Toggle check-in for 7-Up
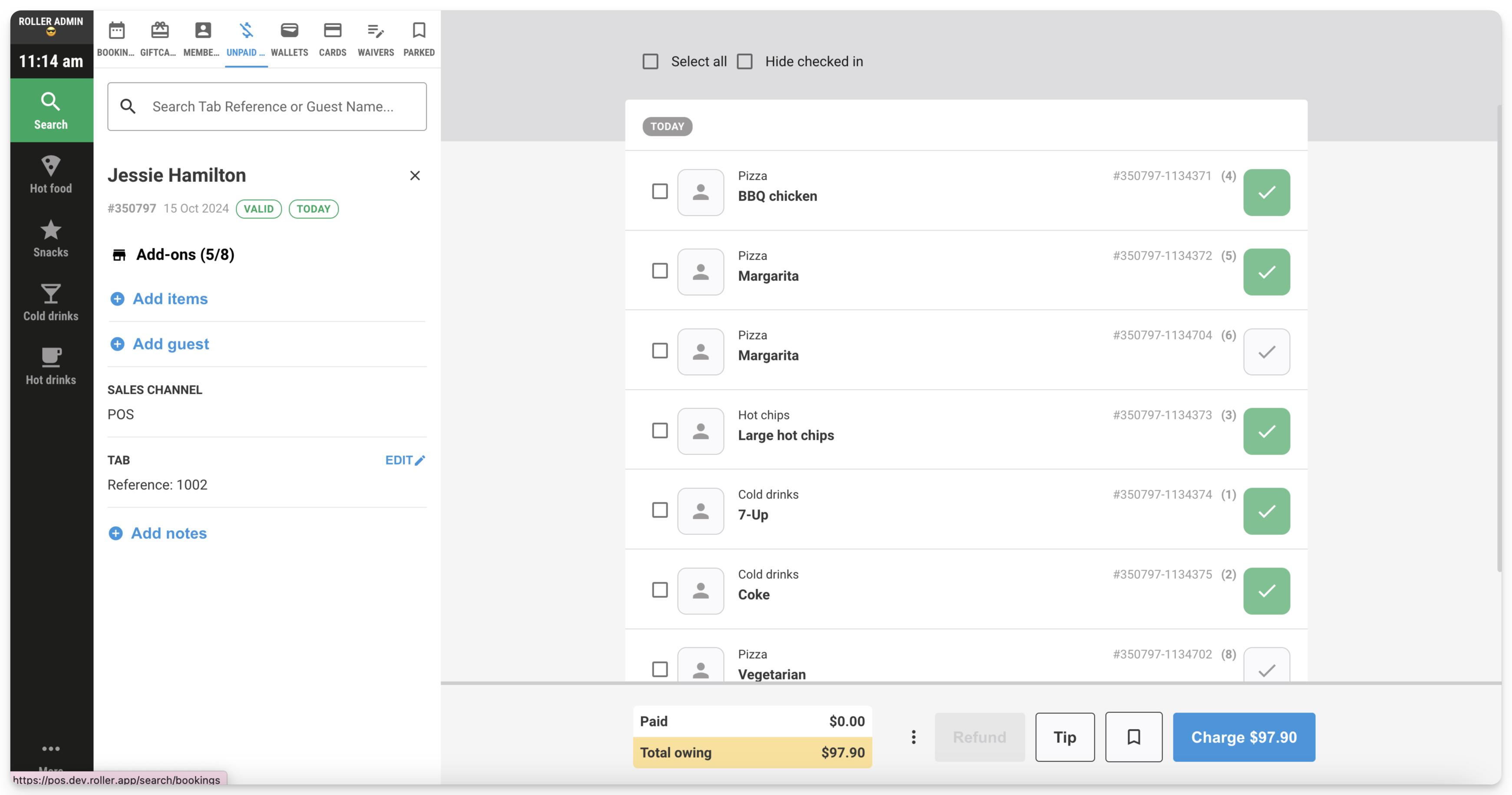Image resolution: width=1512 pixels, height=795 pixels. point(1266,511)
